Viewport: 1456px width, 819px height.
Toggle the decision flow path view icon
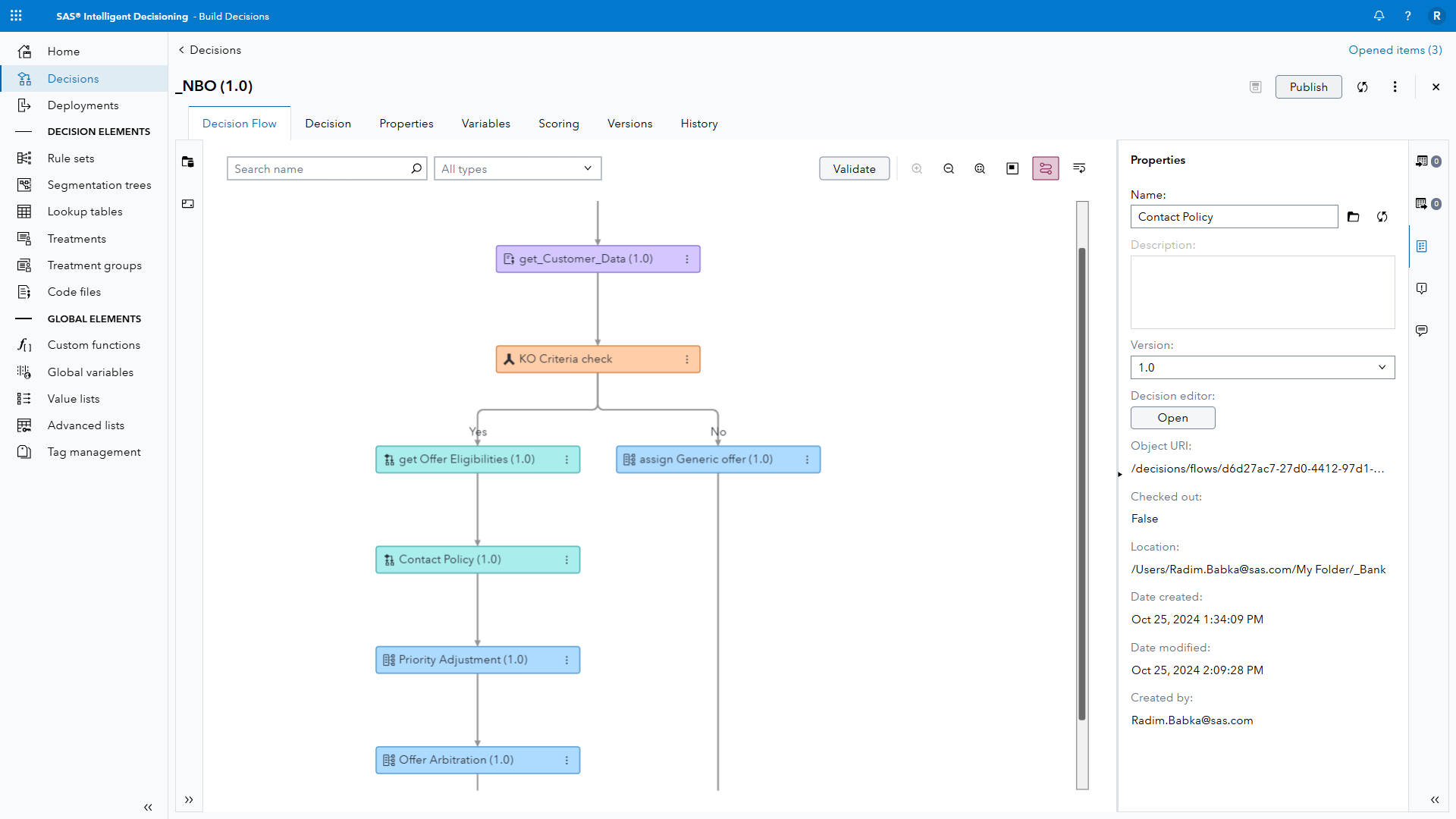coord(1045,168)
